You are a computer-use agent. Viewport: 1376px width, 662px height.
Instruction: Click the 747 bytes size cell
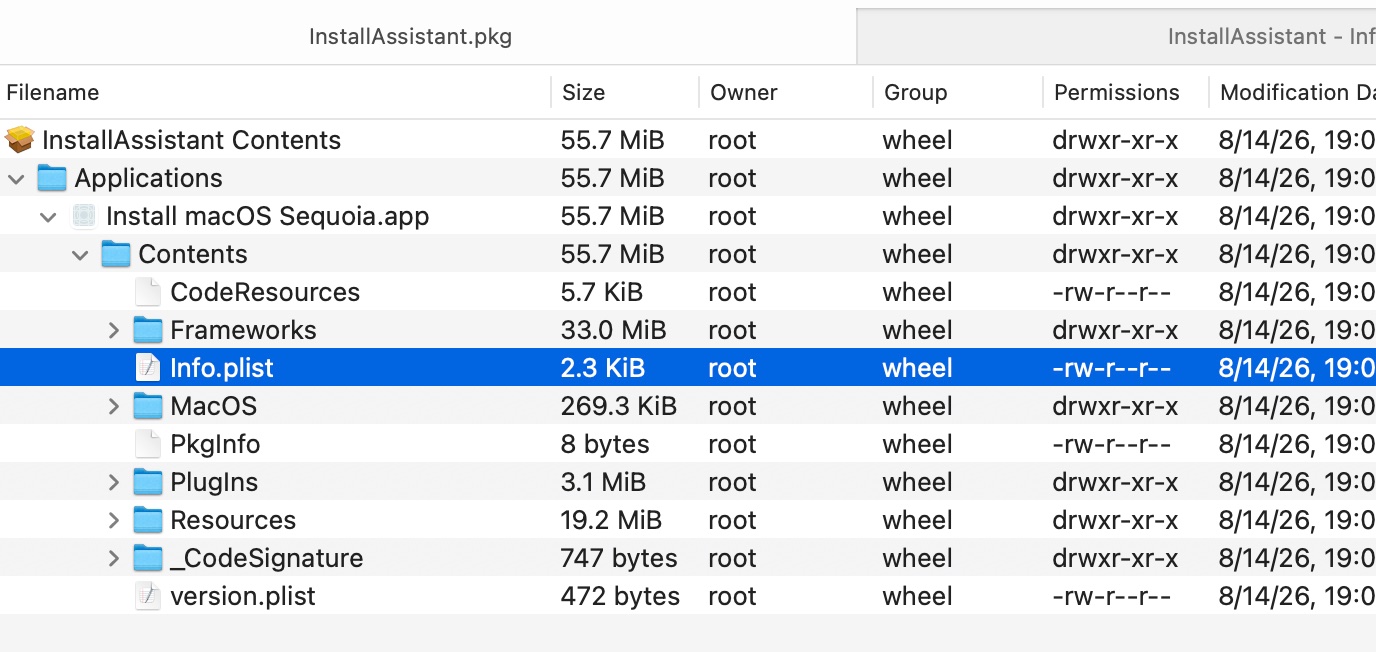(619, 558)
